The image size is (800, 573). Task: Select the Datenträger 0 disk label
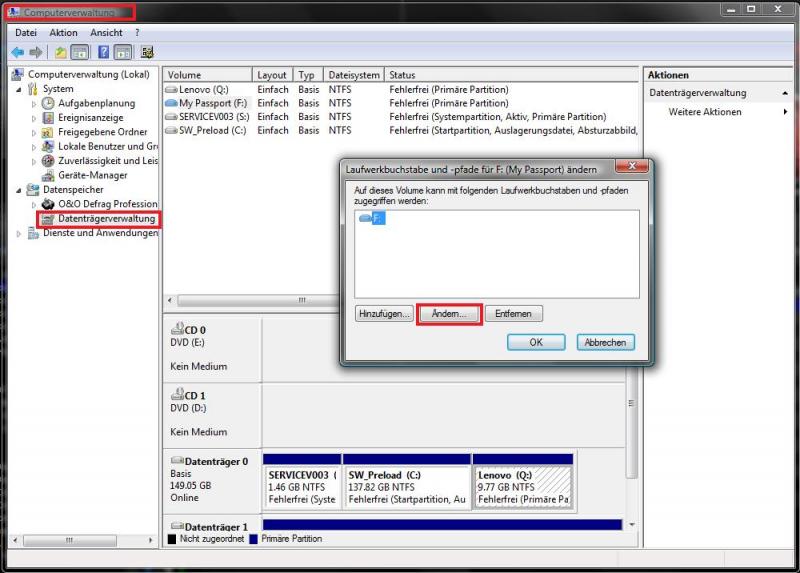[212, 480]
